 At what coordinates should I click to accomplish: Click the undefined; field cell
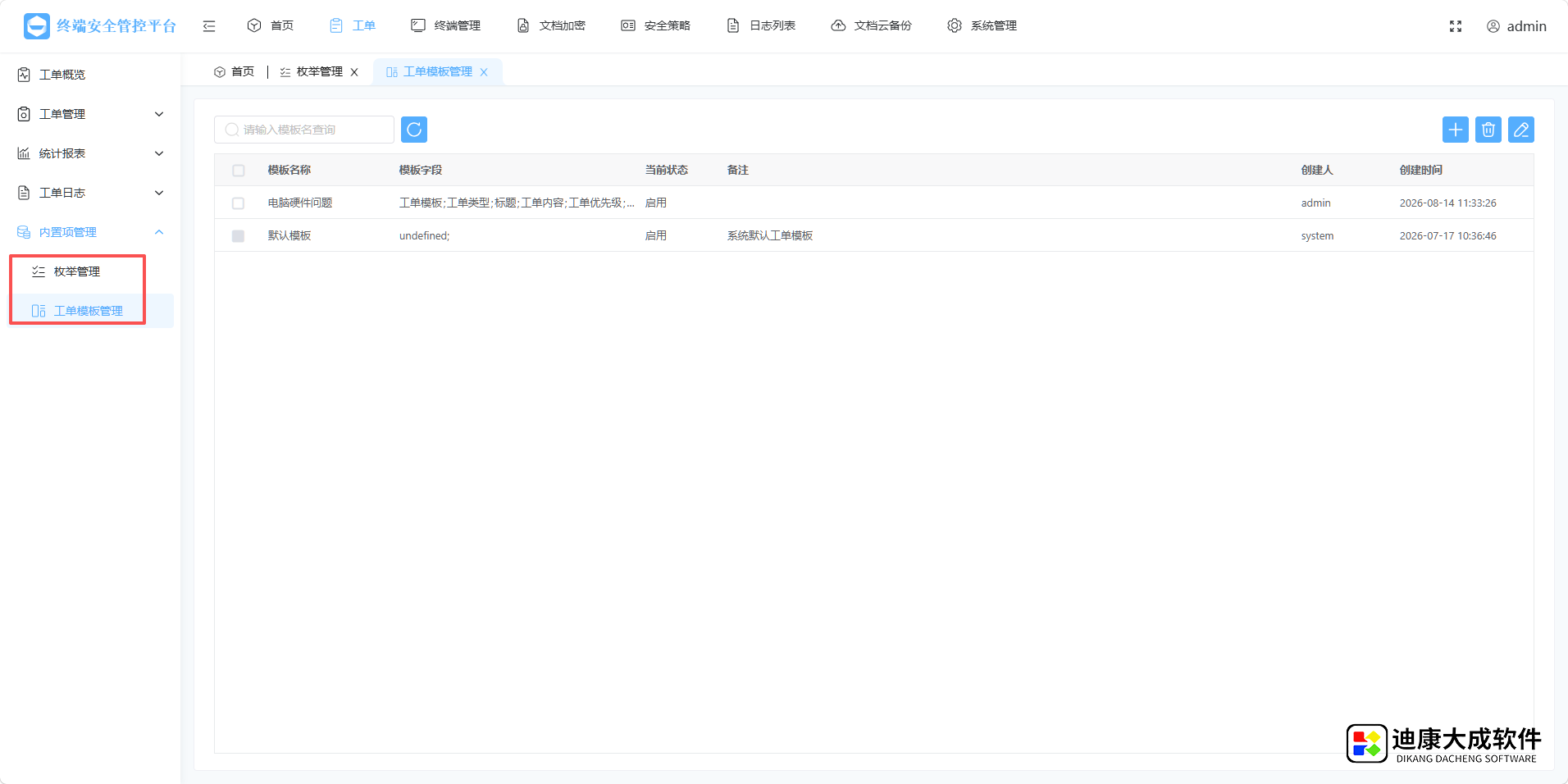425,235
